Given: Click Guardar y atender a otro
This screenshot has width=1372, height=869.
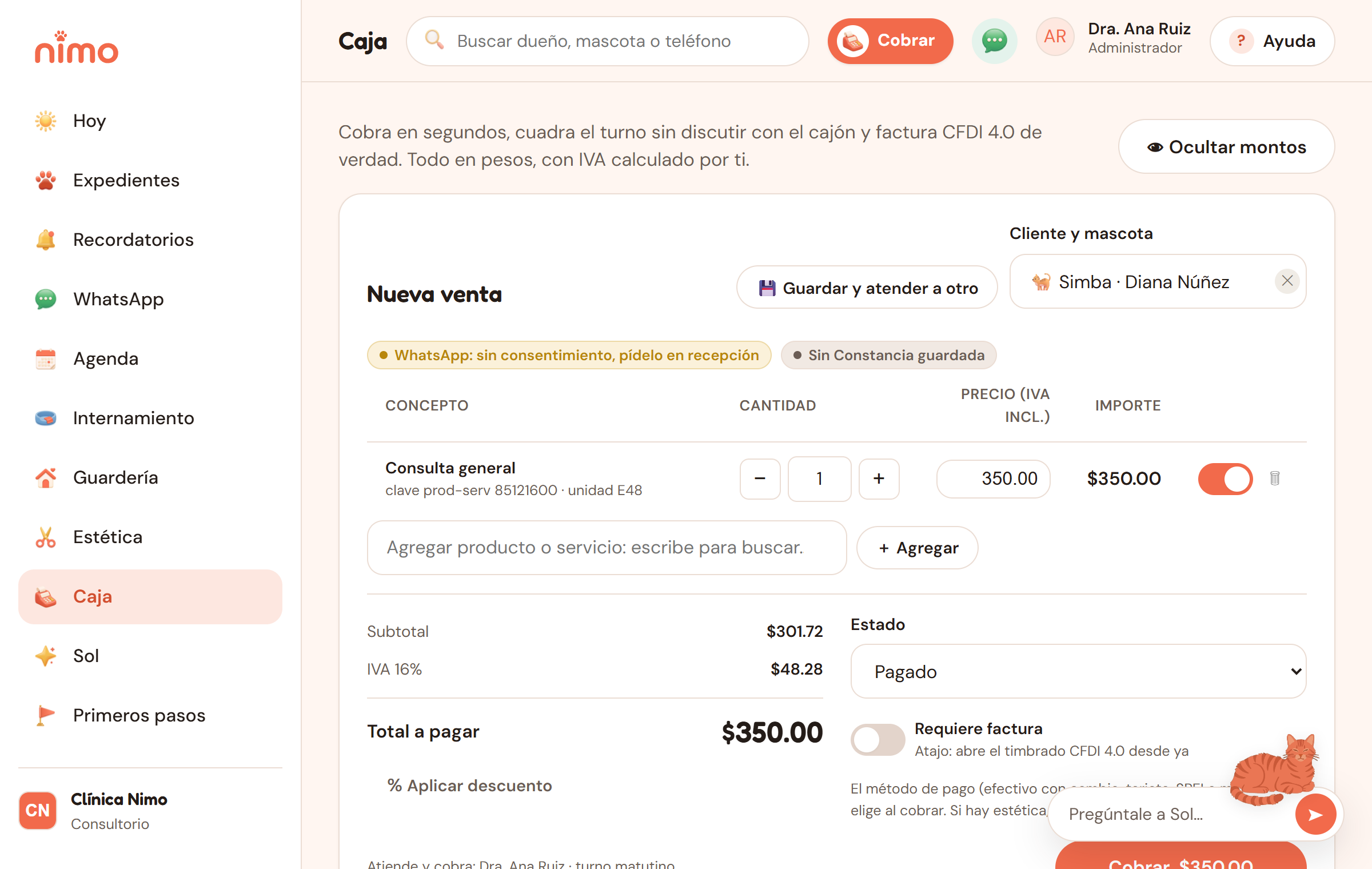Looking at the screenshot, I should [867, 288].
